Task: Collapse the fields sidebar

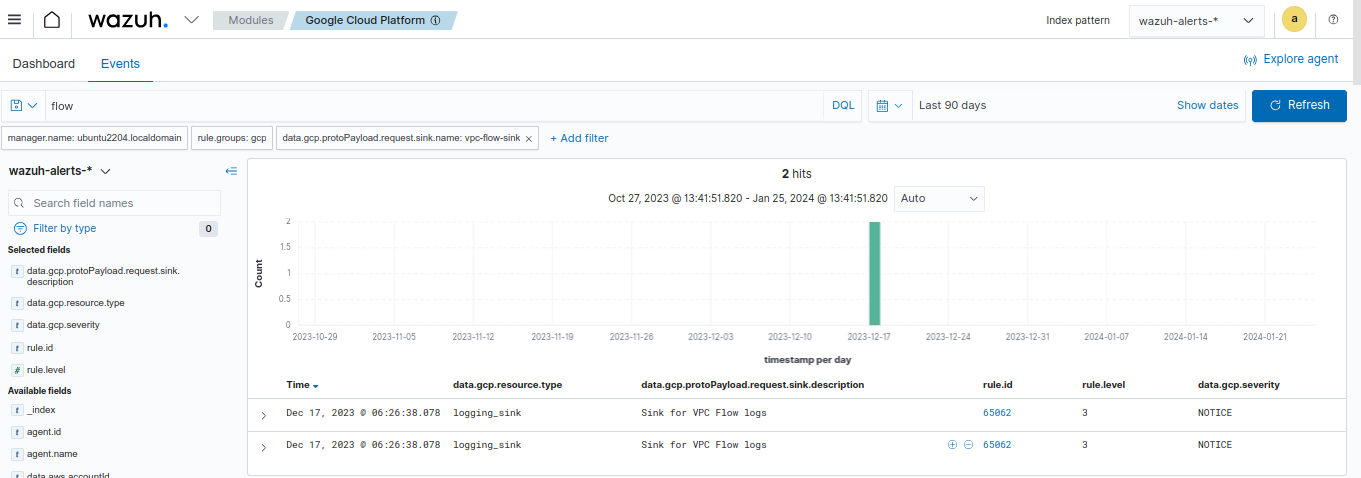Action: click(x=231, y=171)
